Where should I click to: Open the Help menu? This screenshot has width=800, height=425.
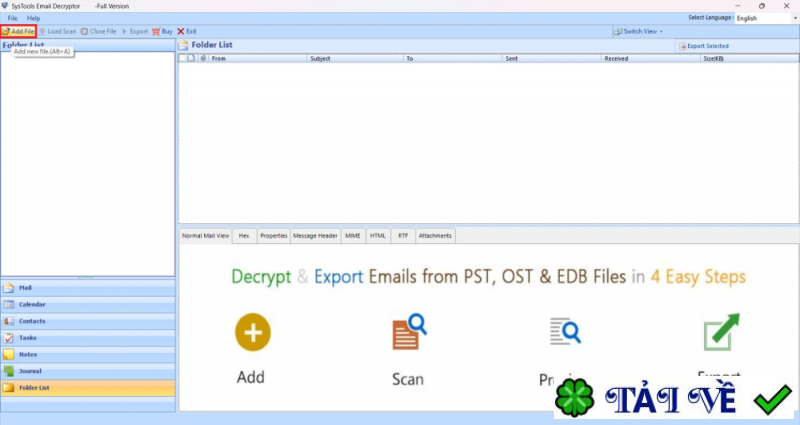tap(33, 18)
